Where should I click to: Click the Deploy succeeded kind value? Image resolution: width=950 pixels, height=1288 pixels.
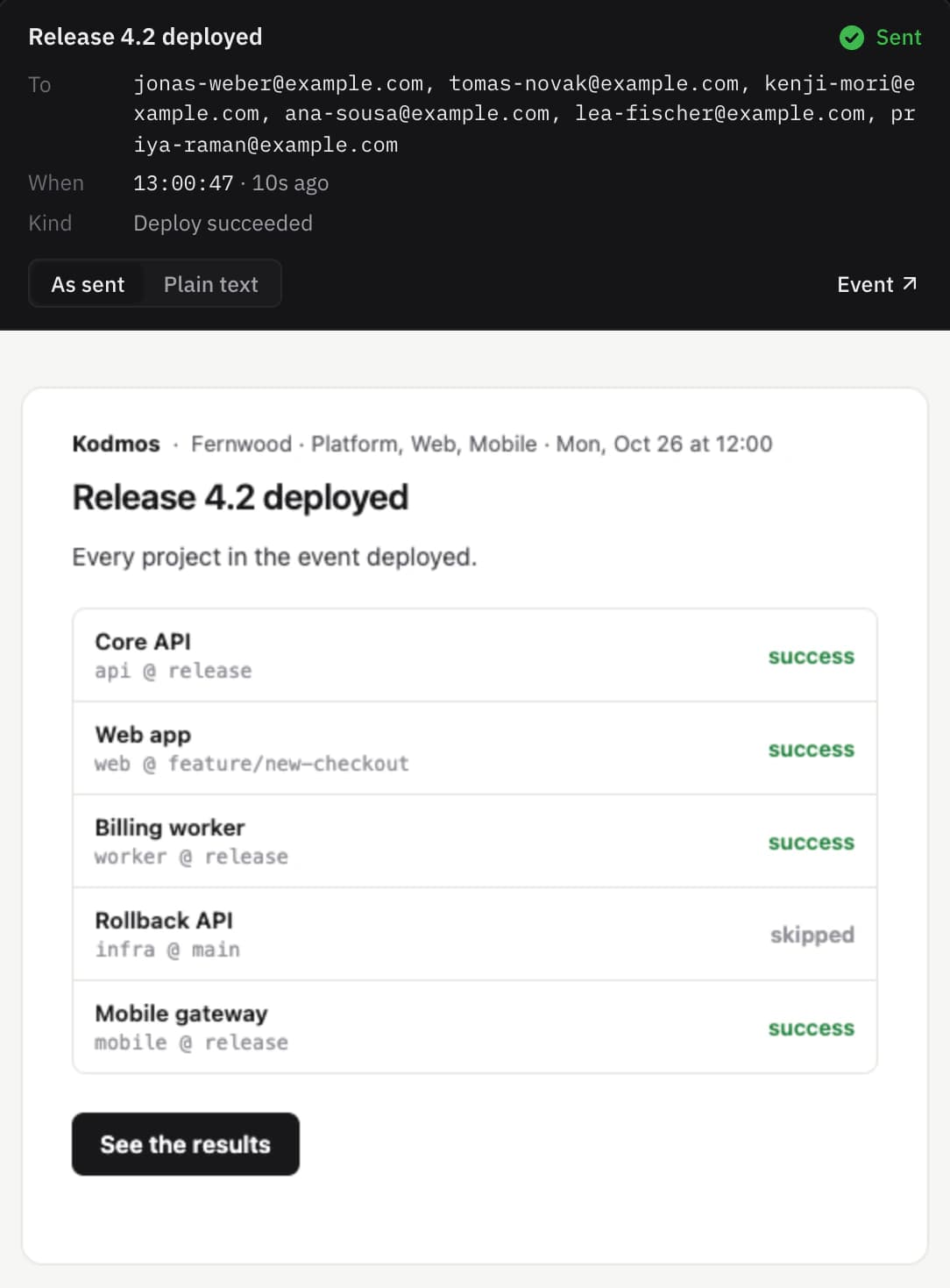click(223, 224)
